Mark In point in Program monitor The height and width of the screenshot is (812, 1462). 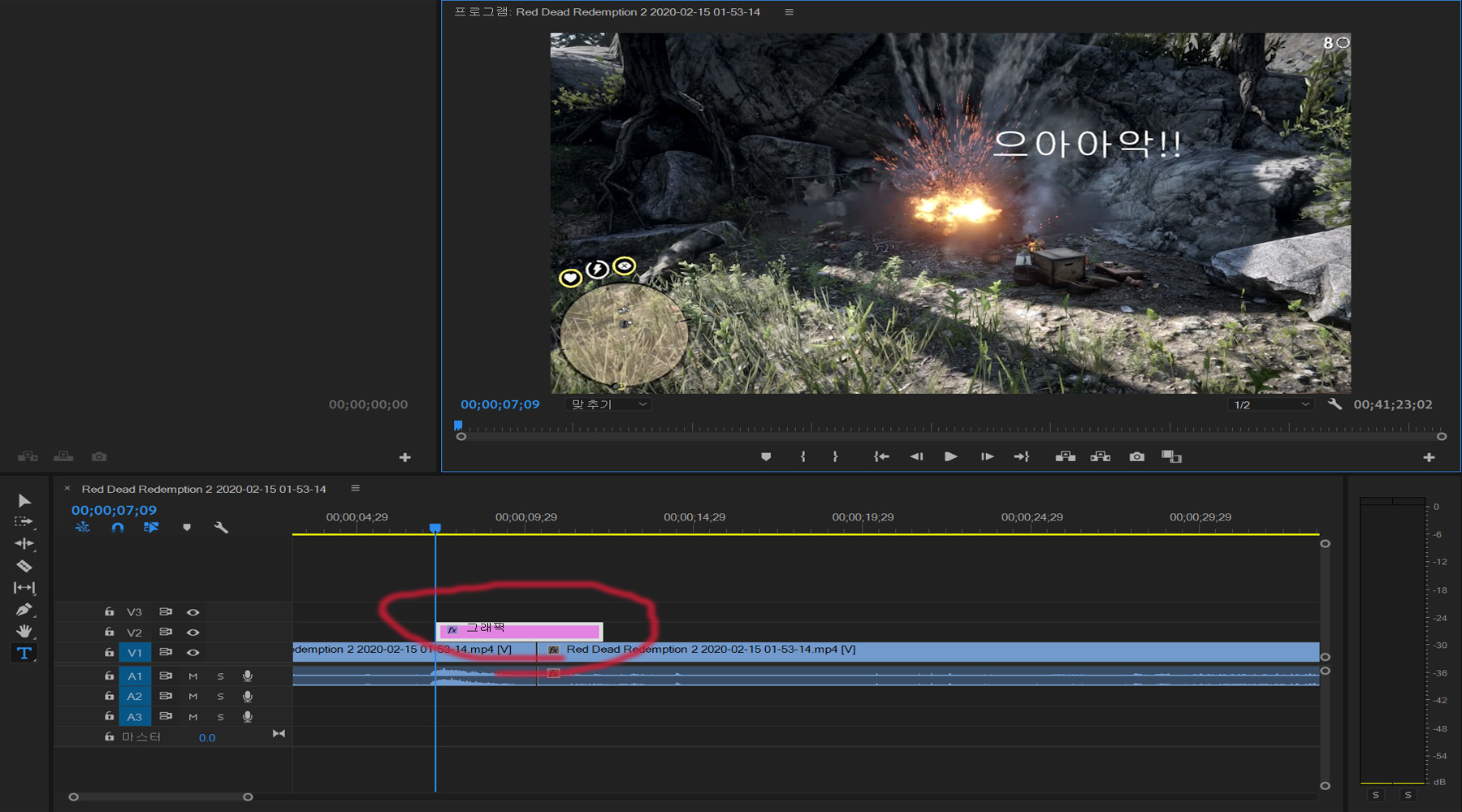(x=802, y=456)
